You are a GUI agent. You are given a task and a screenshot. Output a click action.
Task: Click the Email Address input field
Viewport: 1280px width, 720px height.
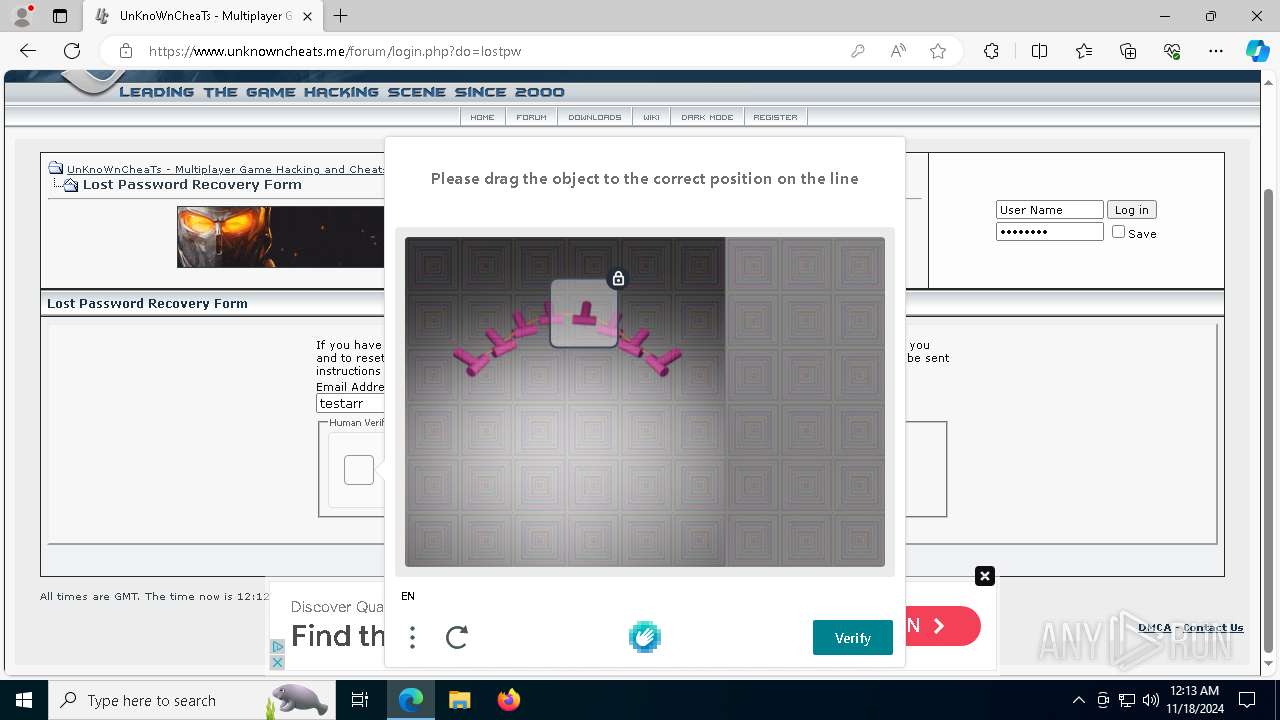click(350, 403)
